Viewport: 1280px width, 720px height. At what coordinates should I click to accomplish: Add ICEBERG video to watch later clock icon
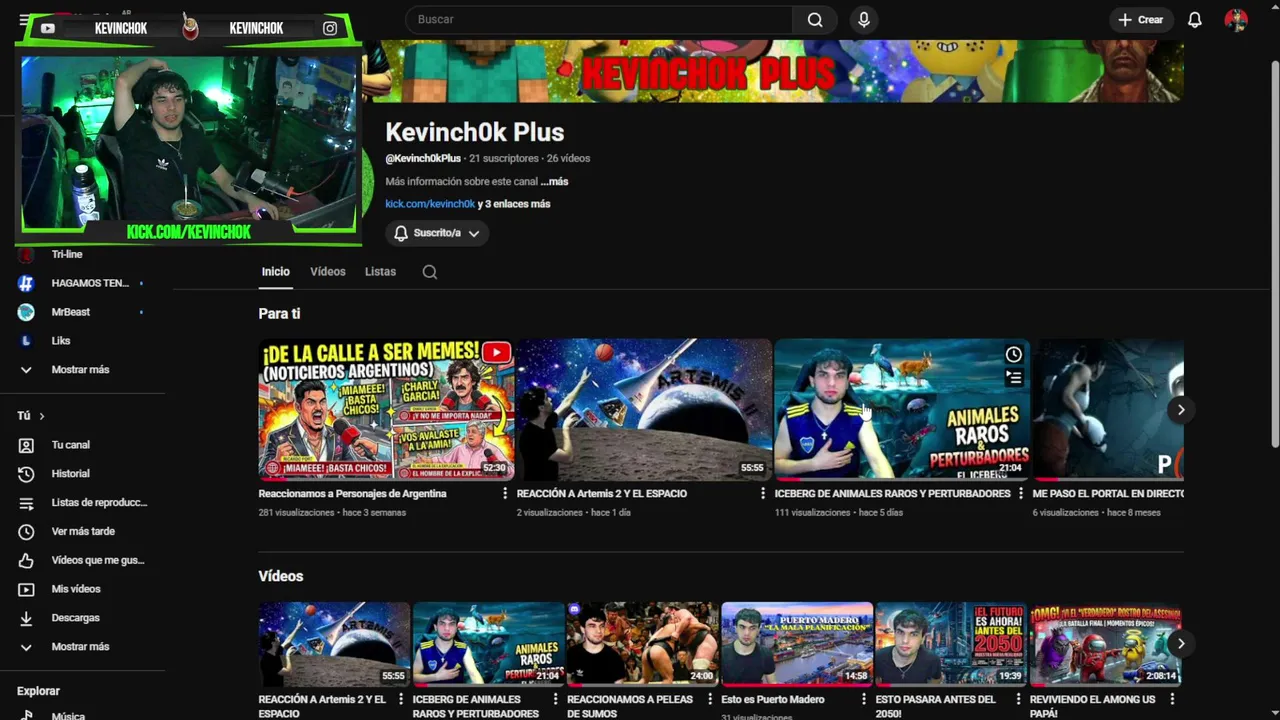point(1014,355)
